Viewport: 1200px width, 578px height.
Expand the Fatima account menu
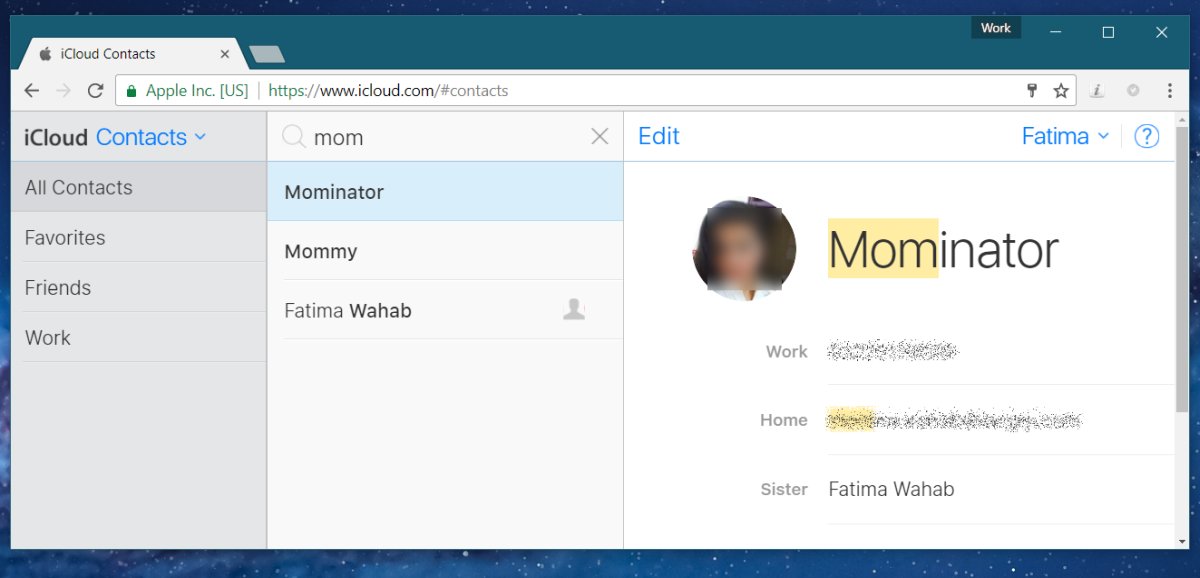click(1065, 137)
